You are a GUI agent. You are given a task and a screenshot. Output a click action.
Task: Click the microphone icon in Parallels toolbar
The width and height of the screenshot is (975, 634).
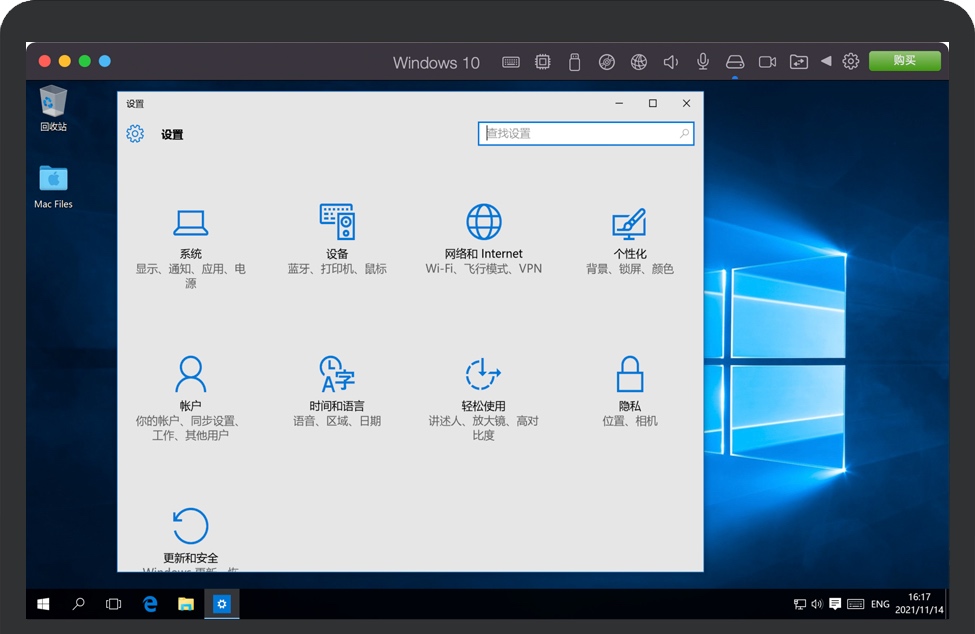pos(703,62)
